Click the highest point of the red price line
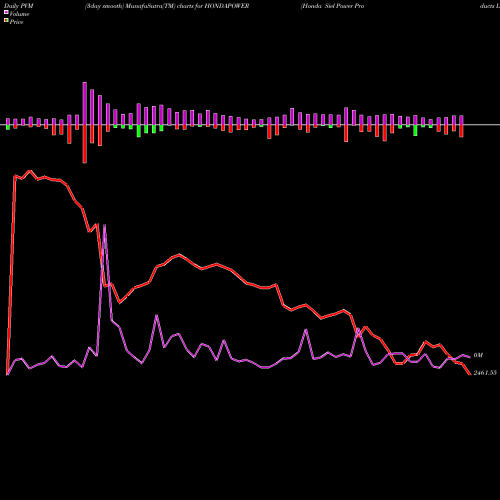This screenshot has height=500, width=500. point(30,171)
